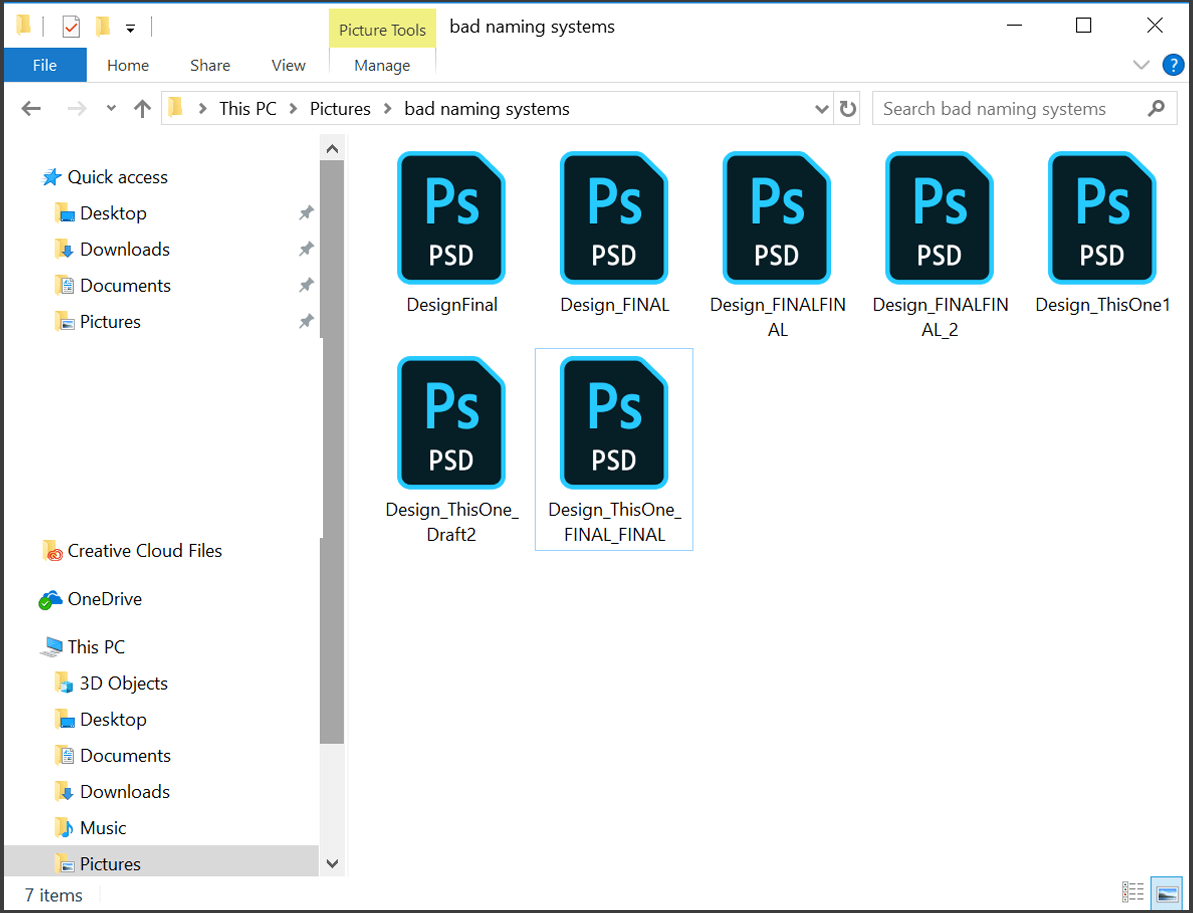Image resolution: width=1193 pixels, height=913 pixels.
Task: Open the DesignFinal PSD file icon
Action: [x=451, y=218]
